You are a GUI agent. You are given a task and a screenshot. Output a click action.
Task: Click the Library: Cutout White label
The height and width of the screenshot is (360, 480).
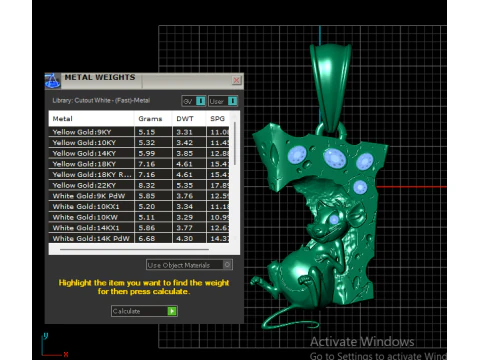point(101,100)
